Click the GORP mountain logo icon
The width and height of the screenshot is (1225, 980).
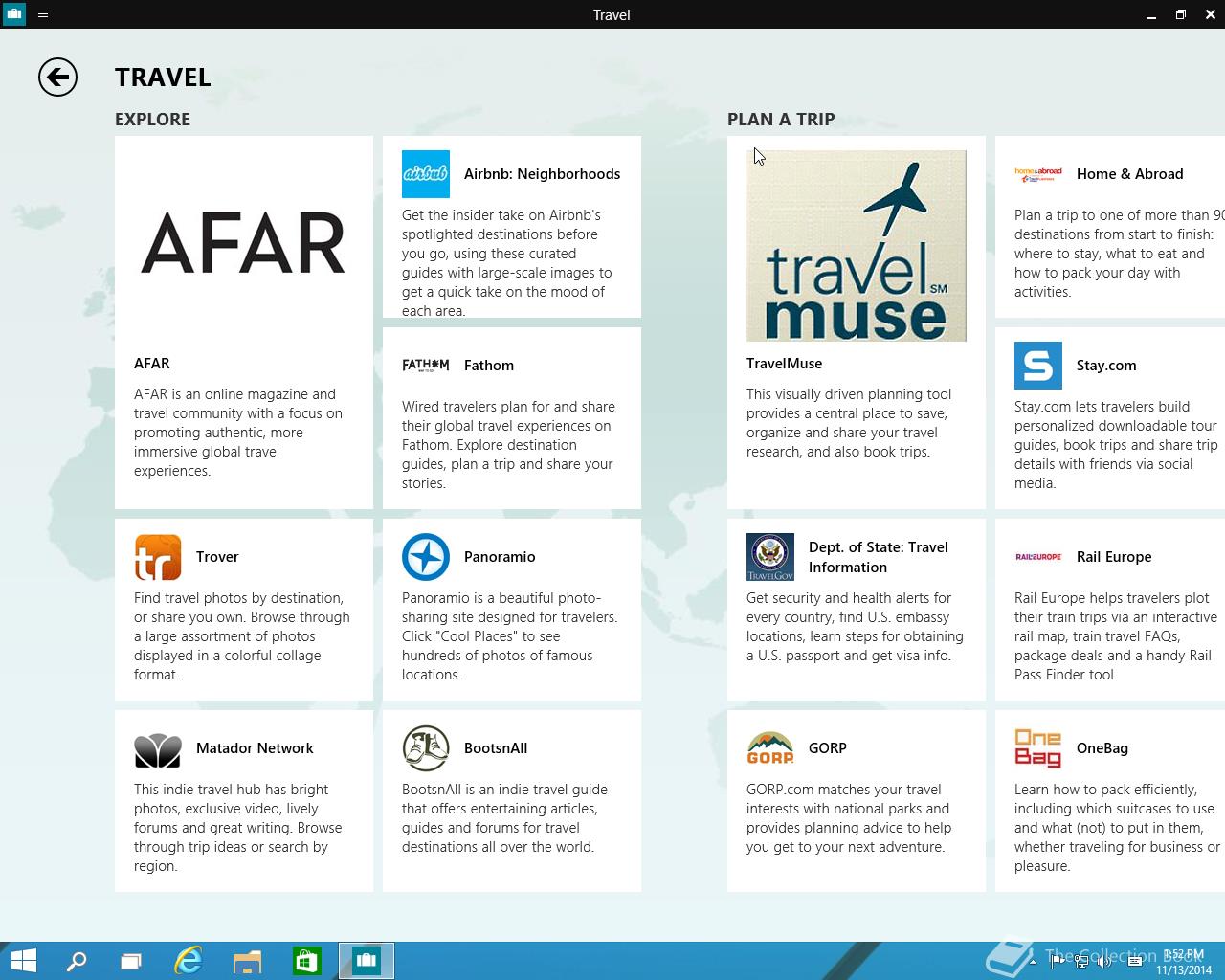(770, 748)
